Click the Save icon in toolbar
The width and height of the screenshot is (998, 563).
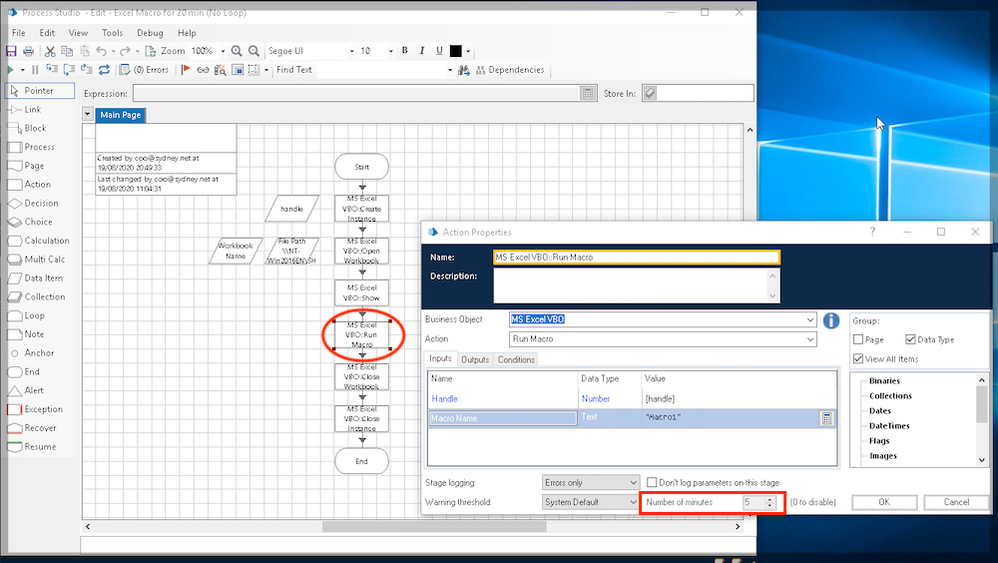11,51
